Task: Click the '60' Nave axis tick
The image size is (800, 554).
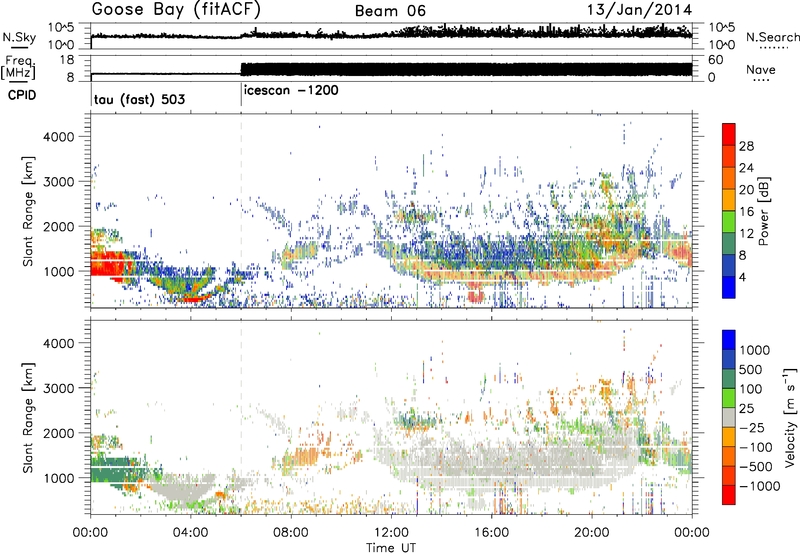Action: (715, 60)
